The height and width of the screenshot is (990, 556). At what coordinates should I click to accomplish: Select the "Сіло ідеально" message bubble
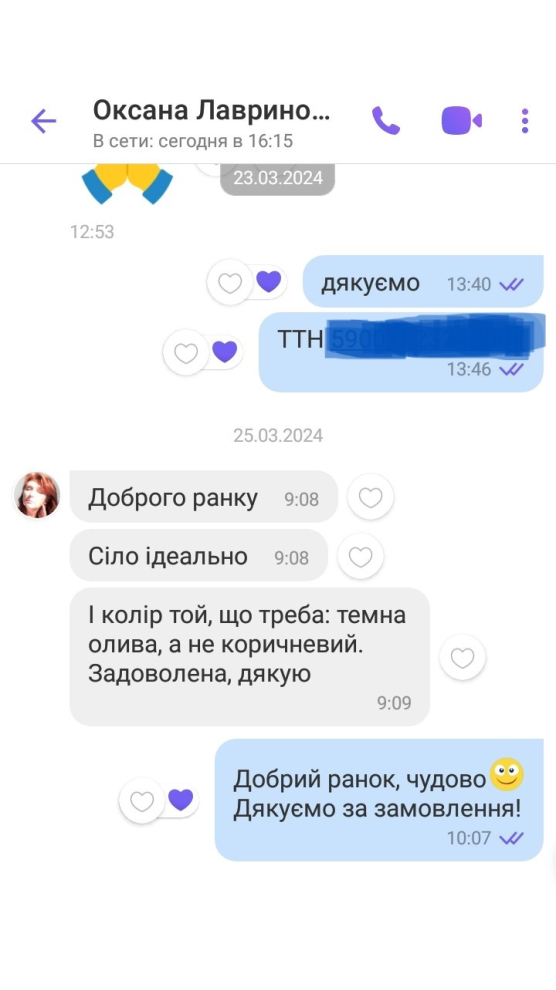[x=199, y=556]
